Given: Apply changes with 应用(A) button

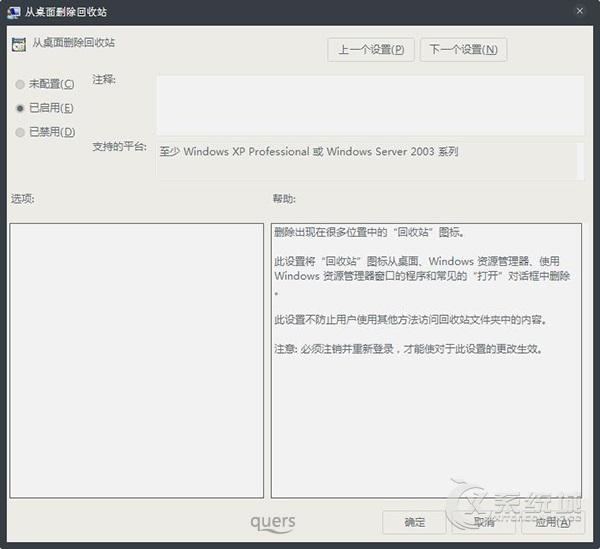Looking at the screenshot, I should 553,522.
